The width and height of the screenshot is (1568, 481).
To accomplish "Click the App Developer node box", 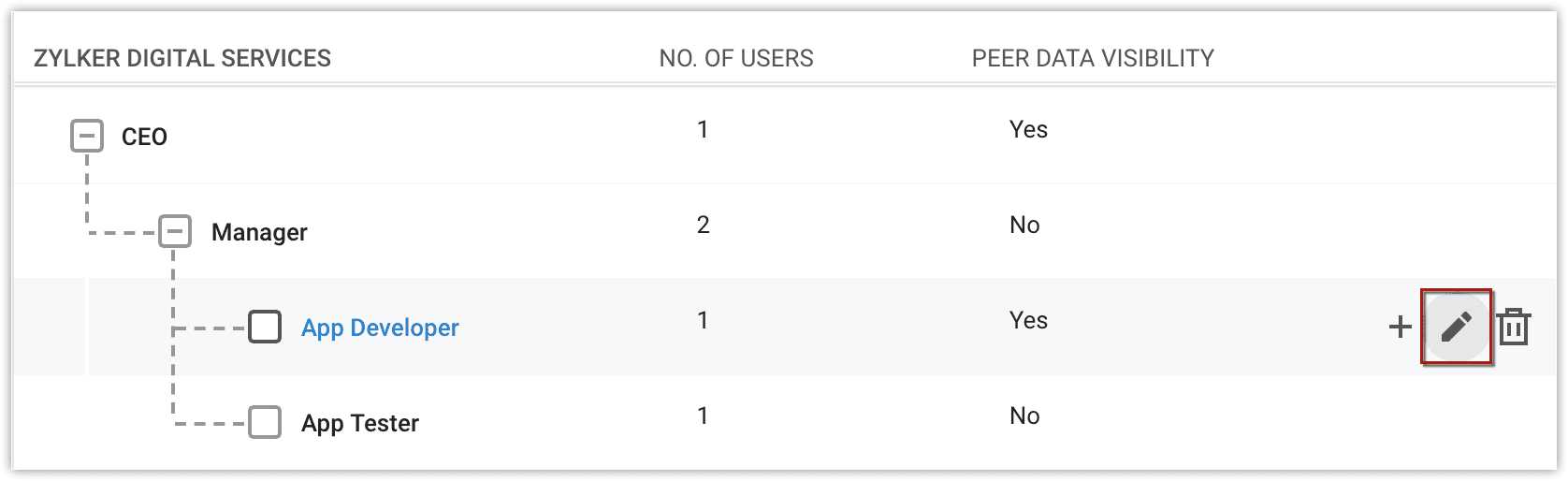I will pyautogui.click(x=265, y=327).
